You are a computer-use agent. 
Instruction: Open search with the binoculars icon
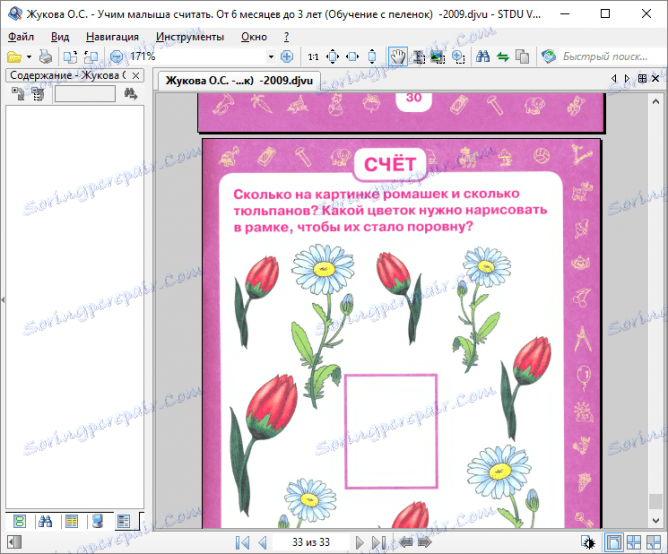coord(483,57)
